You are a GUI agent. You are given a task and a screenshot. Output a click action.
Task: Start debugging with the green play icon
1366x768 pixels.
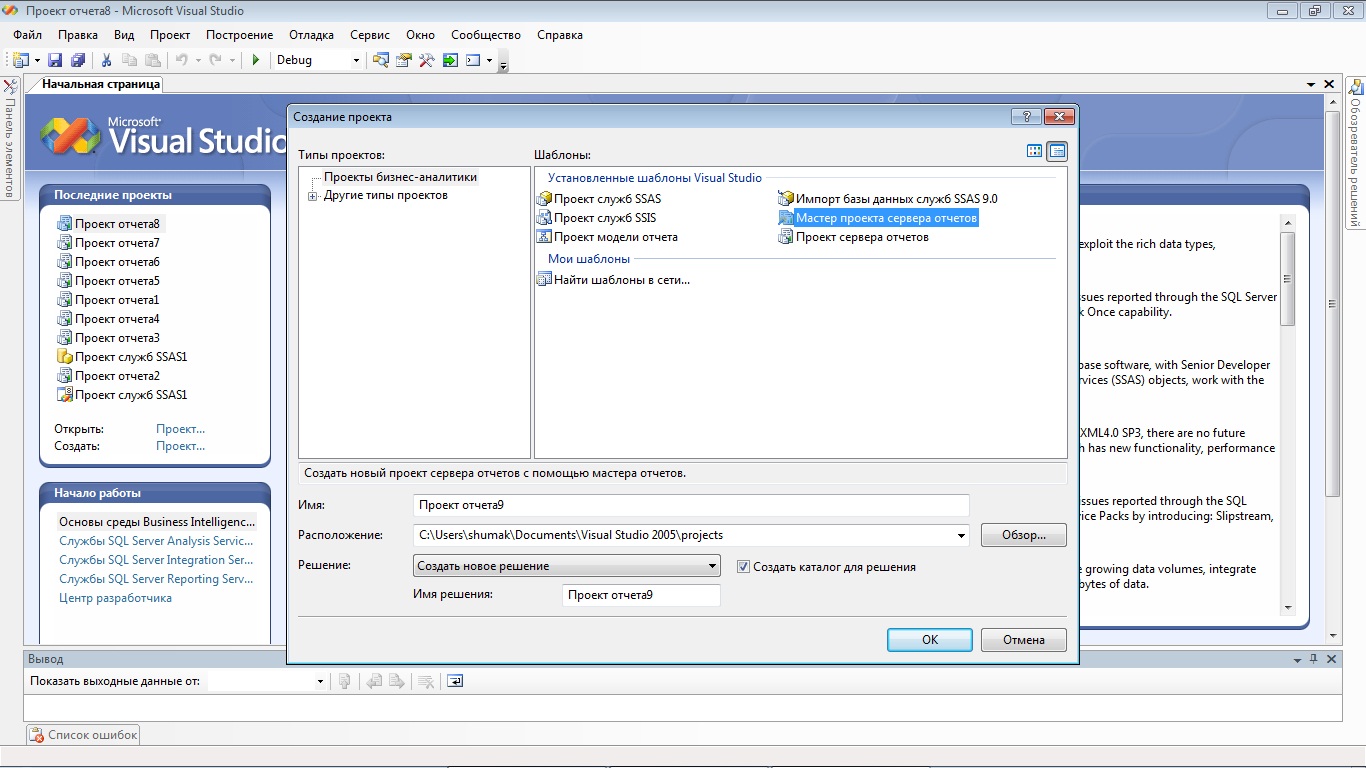coord(256,60)
